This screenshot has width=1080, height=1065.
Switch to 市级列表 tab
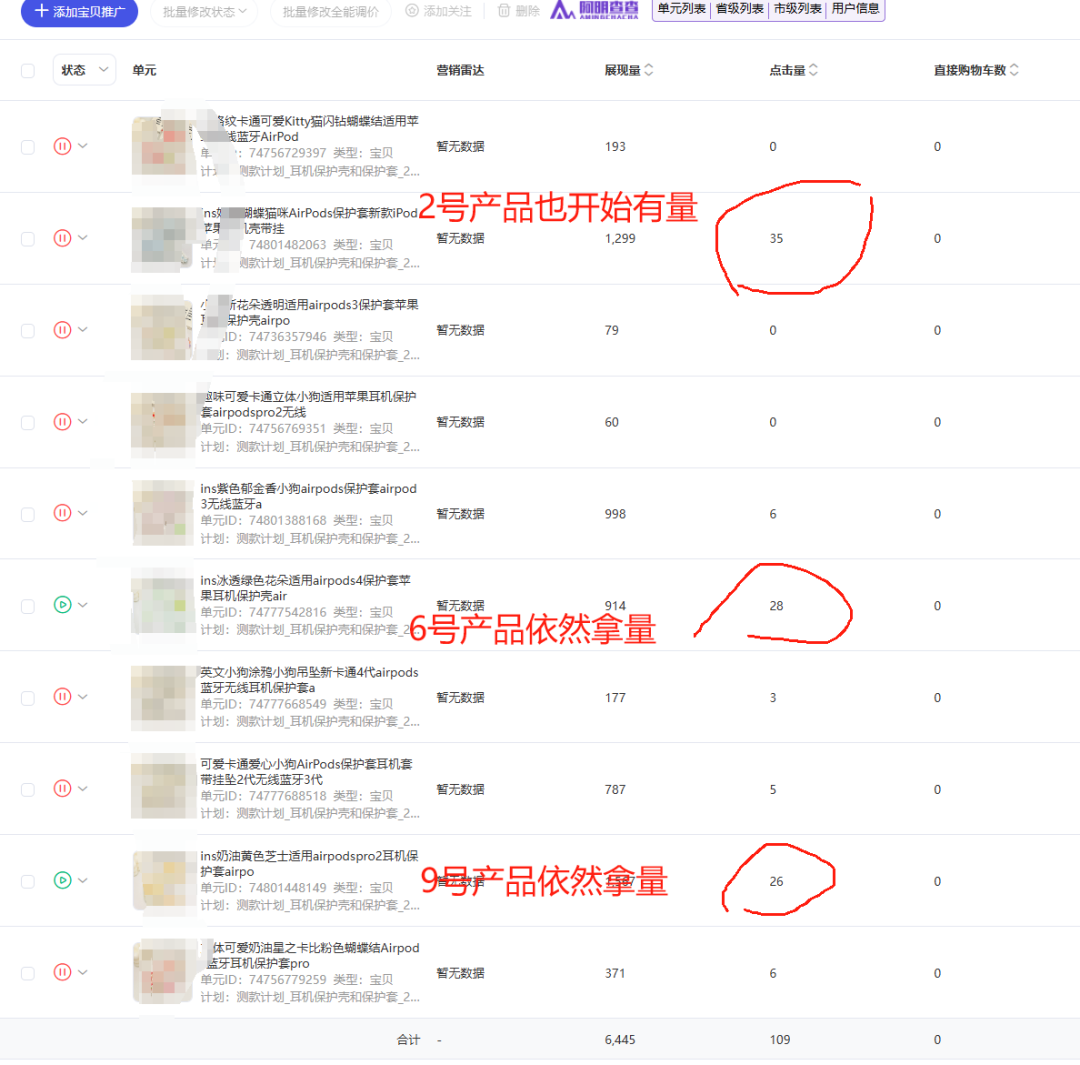(797, 9)
